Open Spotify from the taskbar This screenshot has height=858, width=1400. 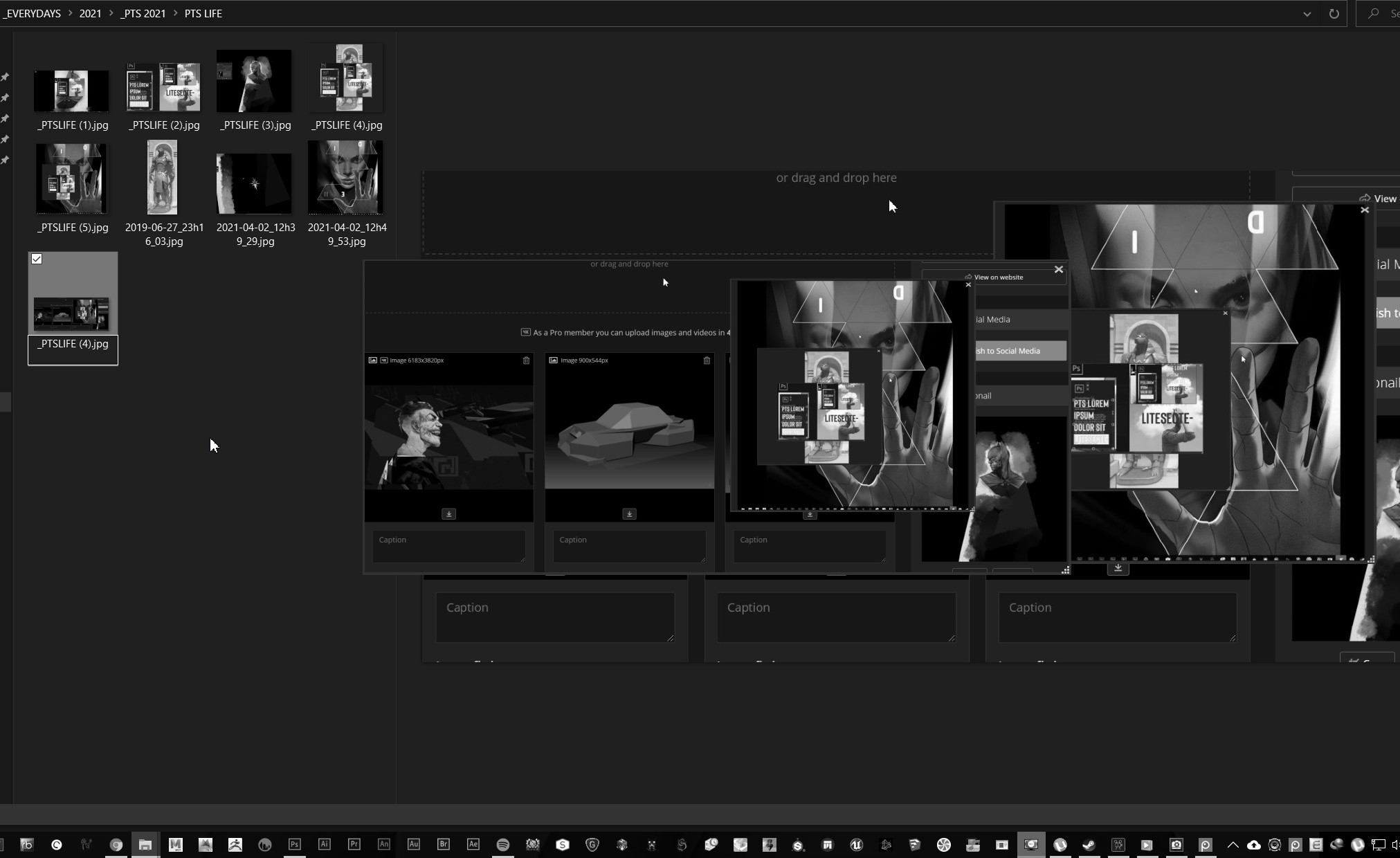point(502,844)
